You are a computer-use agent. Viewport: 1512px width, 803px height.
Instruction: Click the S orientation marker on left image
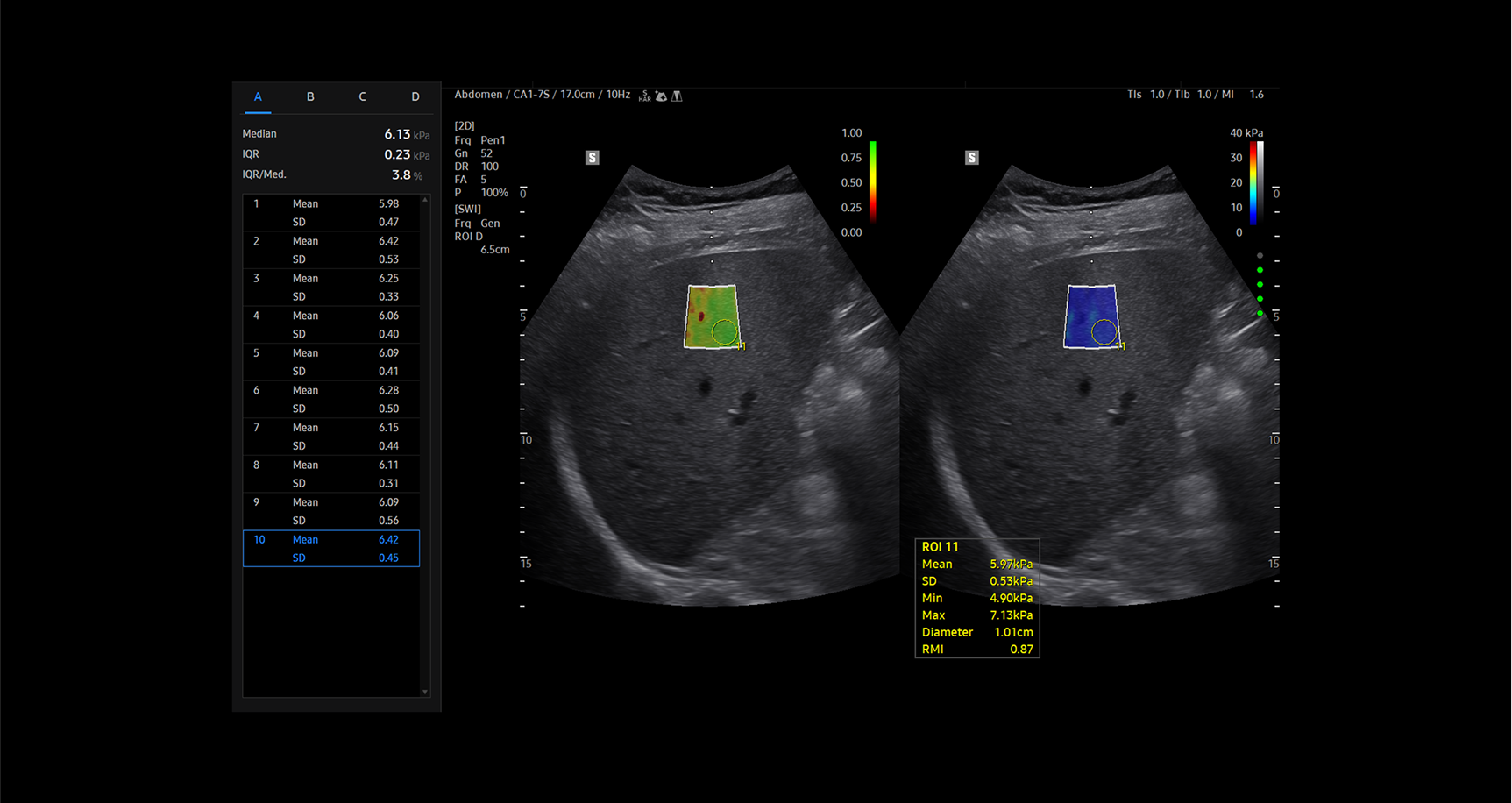click(x=593, y=158)
